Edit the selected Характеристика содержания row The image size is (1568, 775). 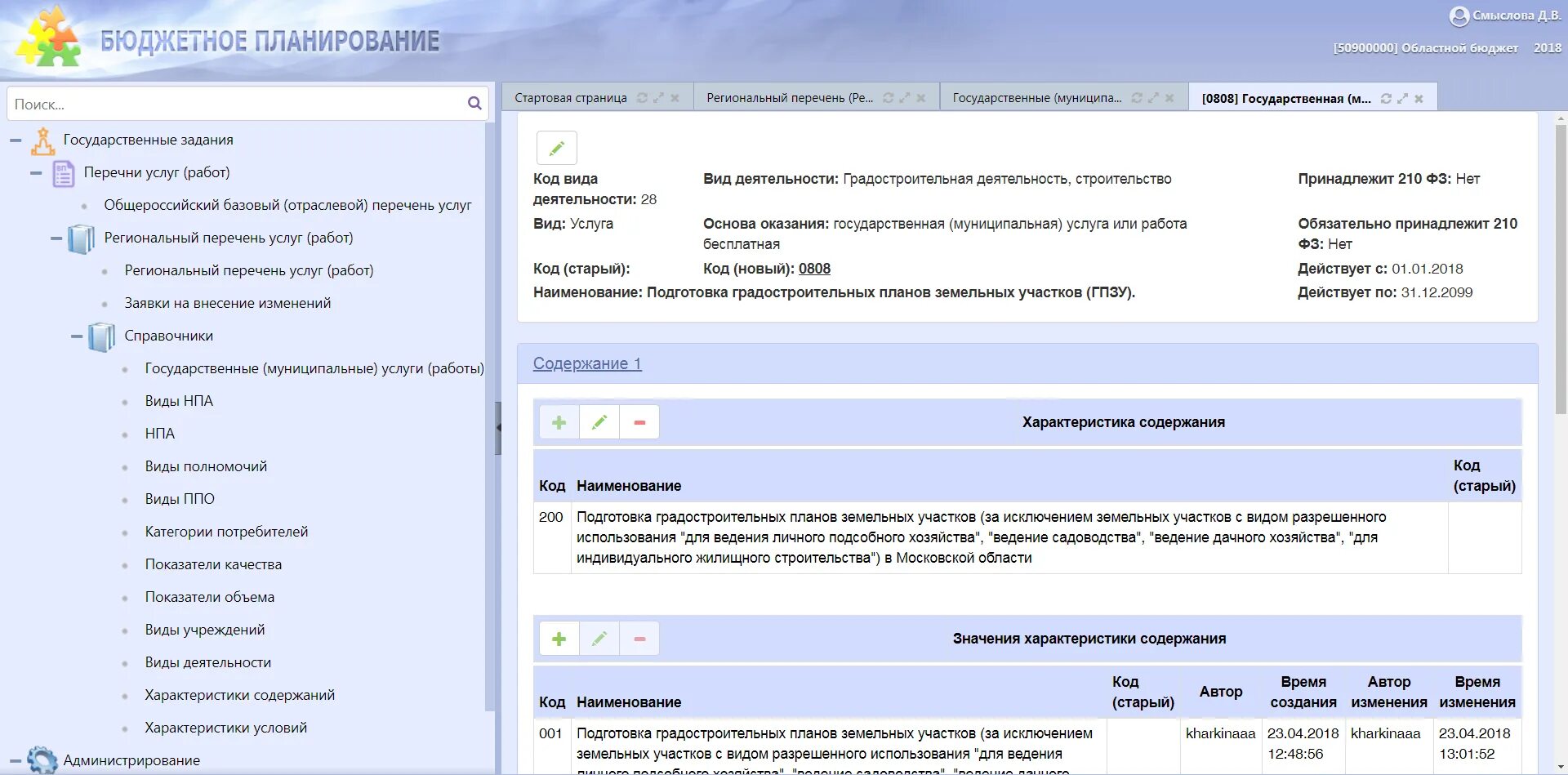click(599, 422)
